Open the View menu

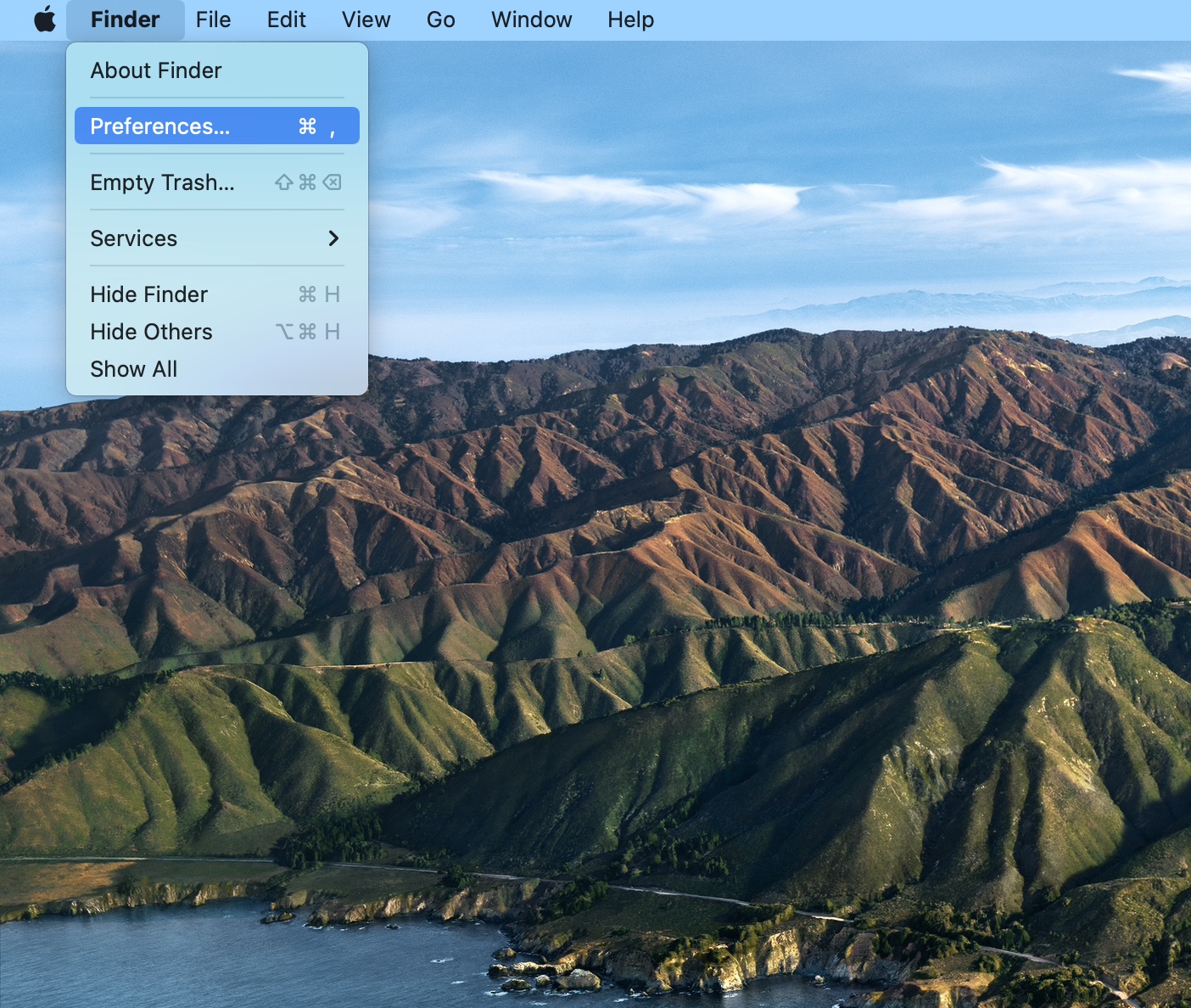(366, 20)
